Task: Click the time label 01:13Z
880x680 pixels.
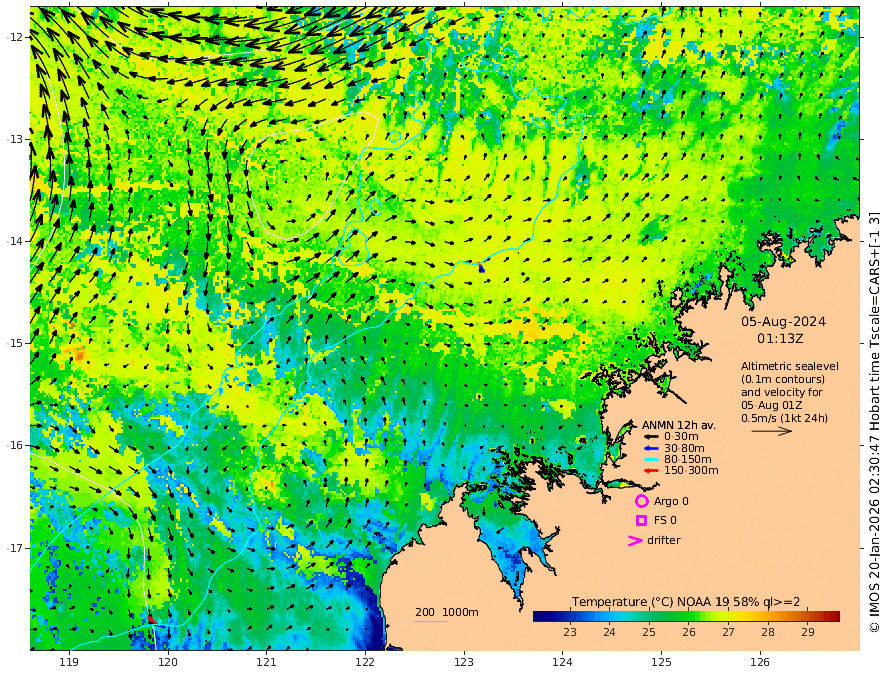Action: pos(780,339)
